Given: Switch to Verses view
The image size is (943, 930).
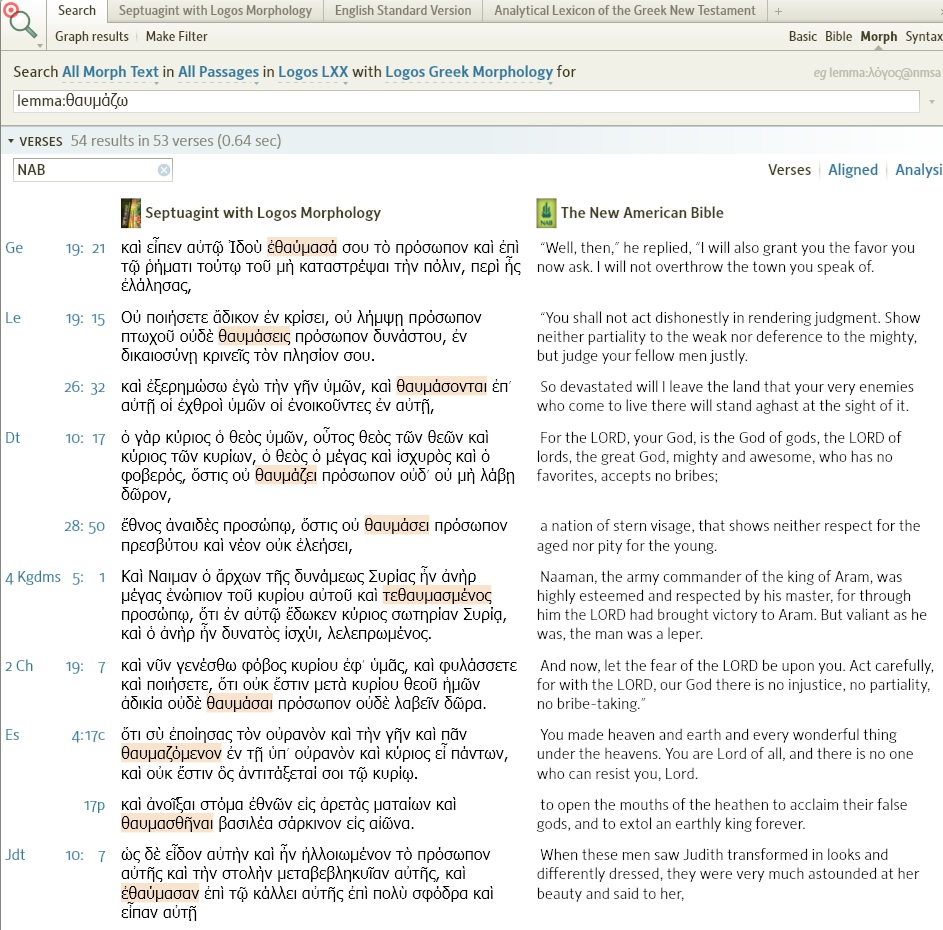Looking at the screenshot, I should [x=789, y=170].
